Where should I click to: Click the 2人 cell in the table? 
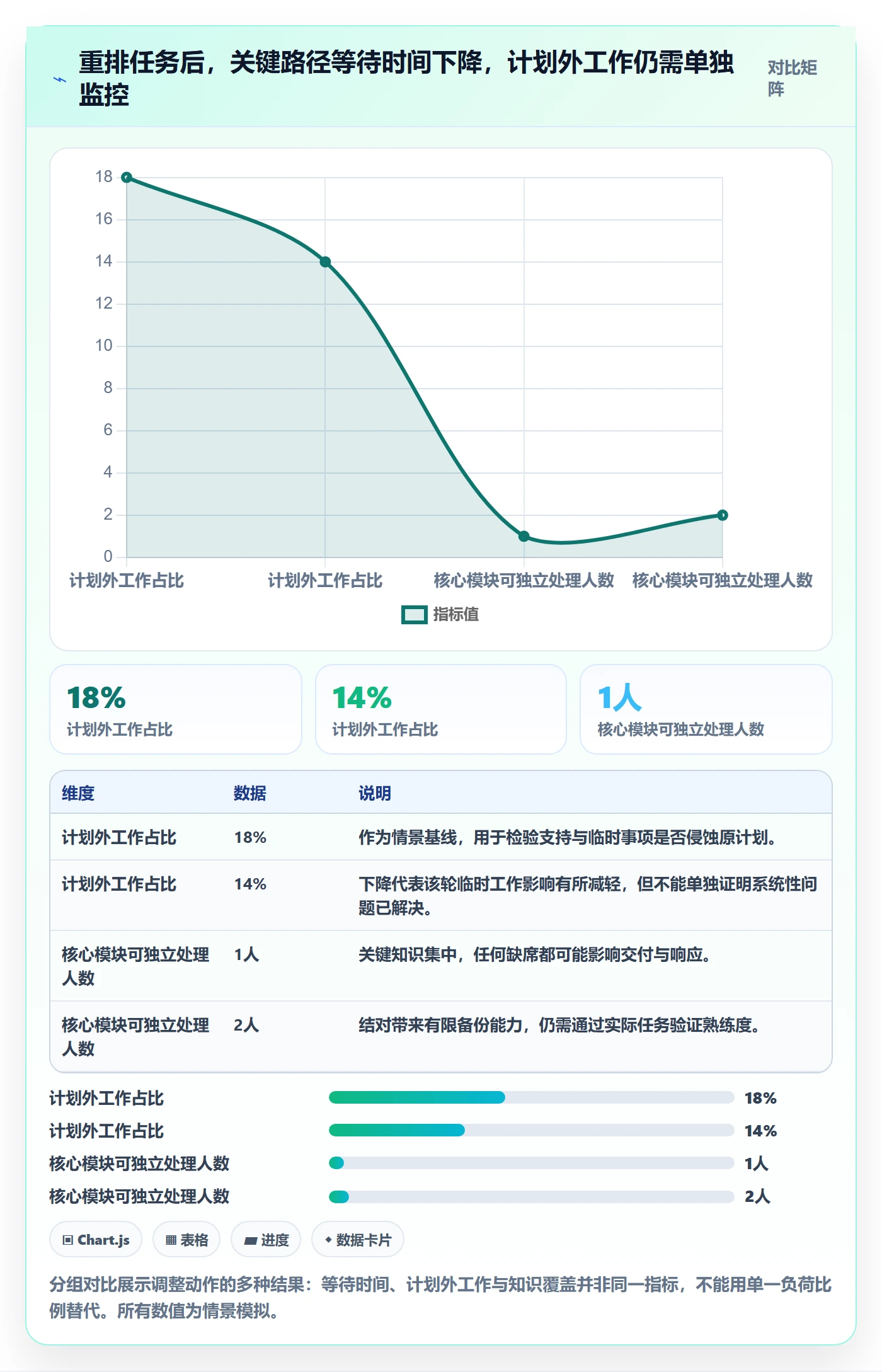pyautogui.click(x=246, y=1025)
